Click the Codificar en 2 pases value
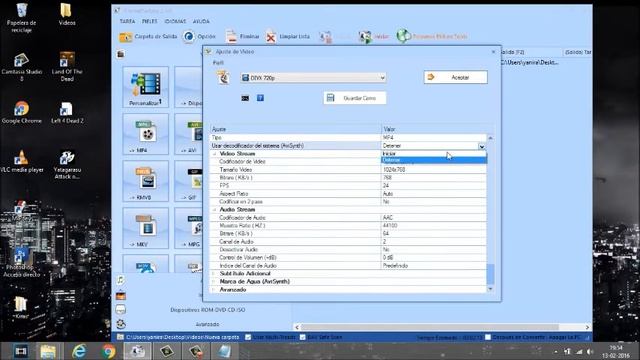The height and width of the screenshot is (360, 640). pyautogui.click(x=434, y=202)
